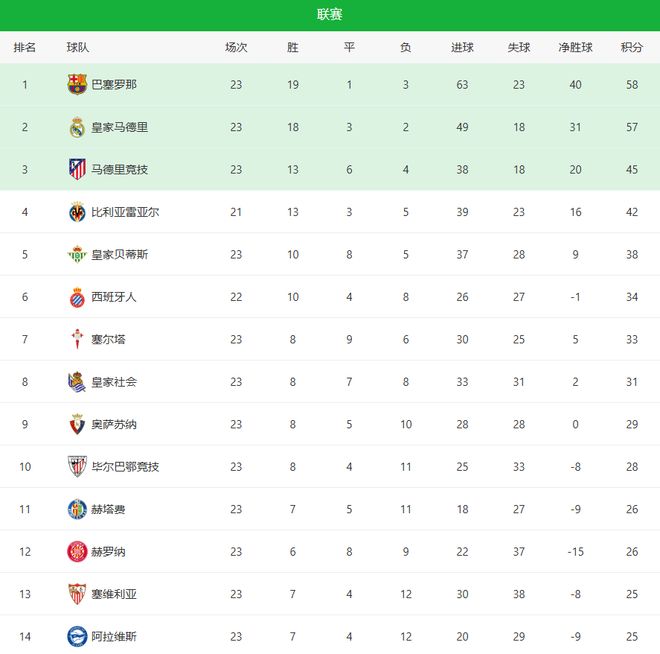Click the 净胜球 column header
660x654 pixels.
click(x=576, y=47)
